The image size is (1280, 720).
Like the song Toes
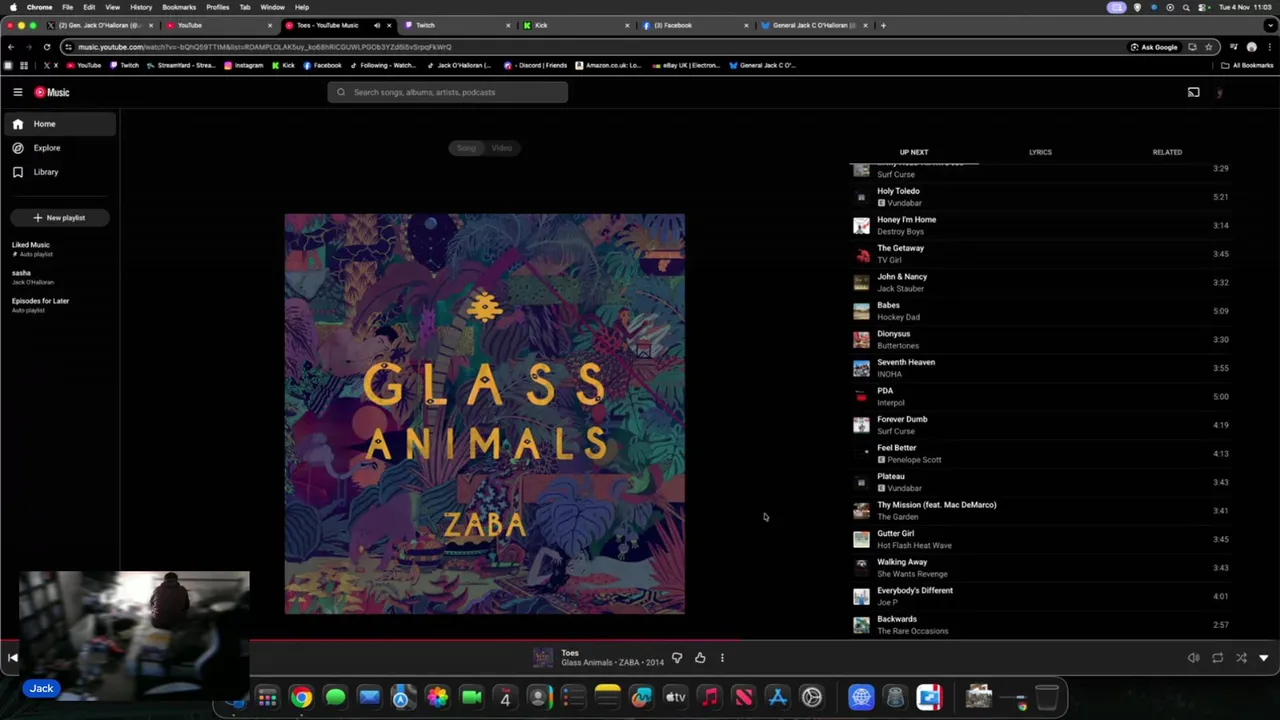click(x=700, y=658)
